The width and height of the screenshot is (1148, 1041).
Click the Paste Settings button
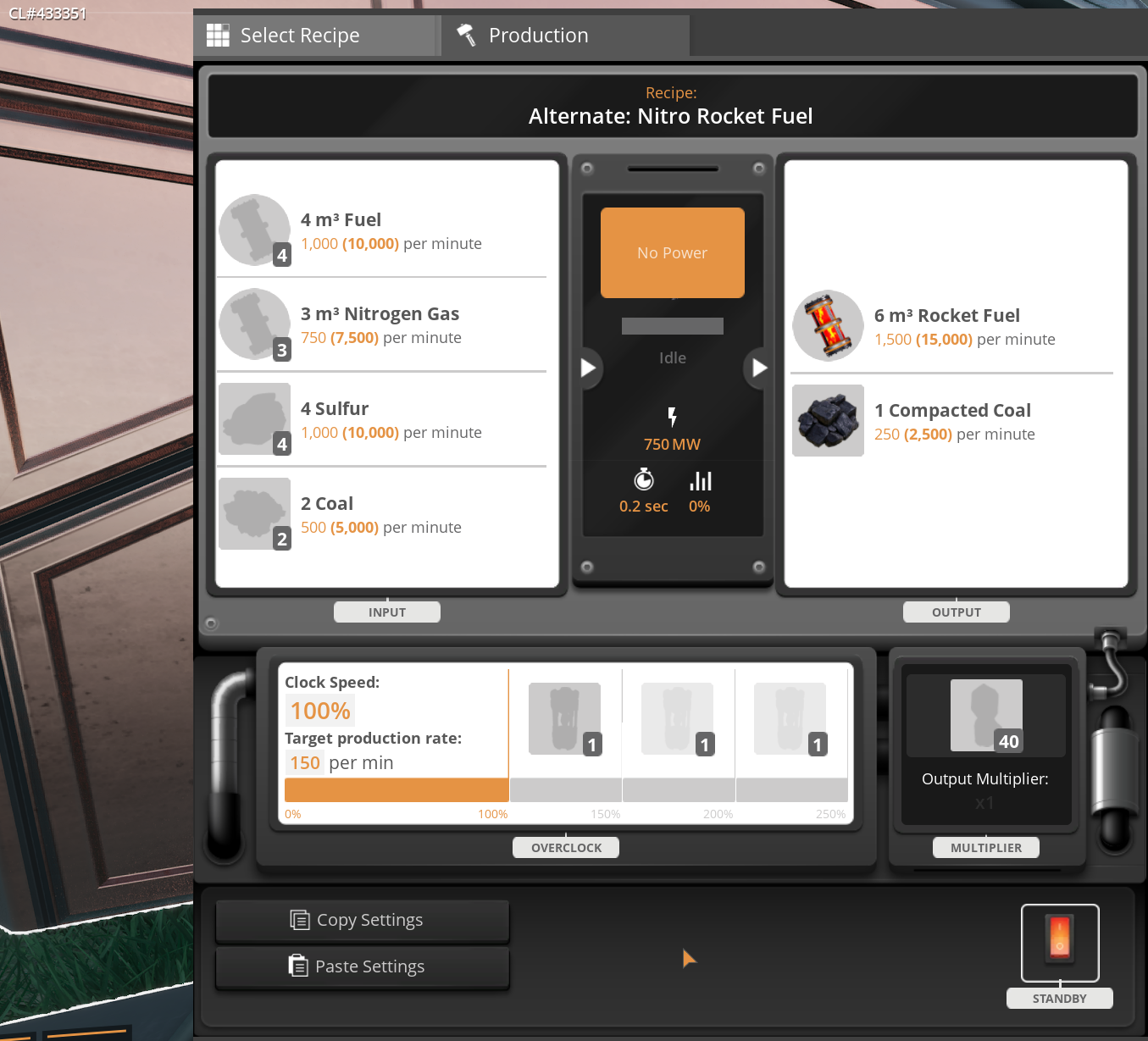pyautogui.click(x=363, y=967)
